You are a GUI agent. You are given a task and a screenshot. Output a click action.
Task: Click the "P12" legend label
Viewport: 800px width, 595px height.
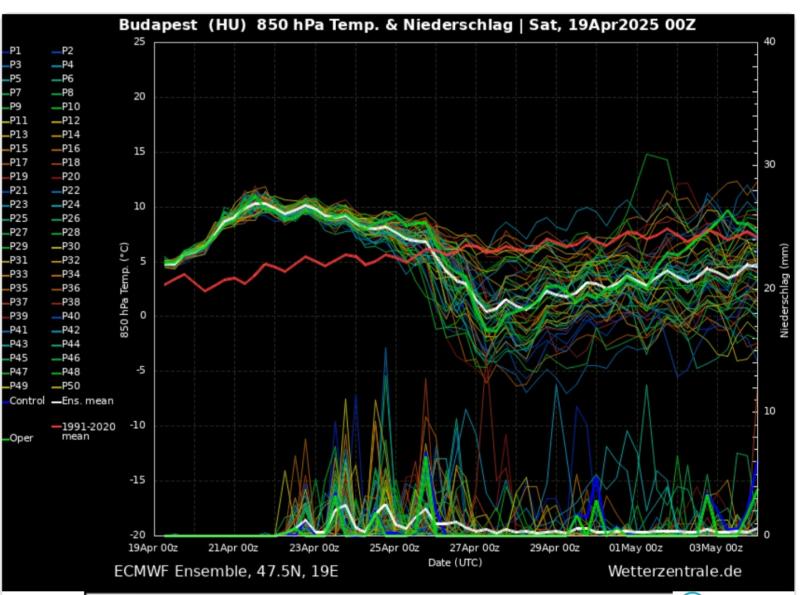click(x=66, y=120)
